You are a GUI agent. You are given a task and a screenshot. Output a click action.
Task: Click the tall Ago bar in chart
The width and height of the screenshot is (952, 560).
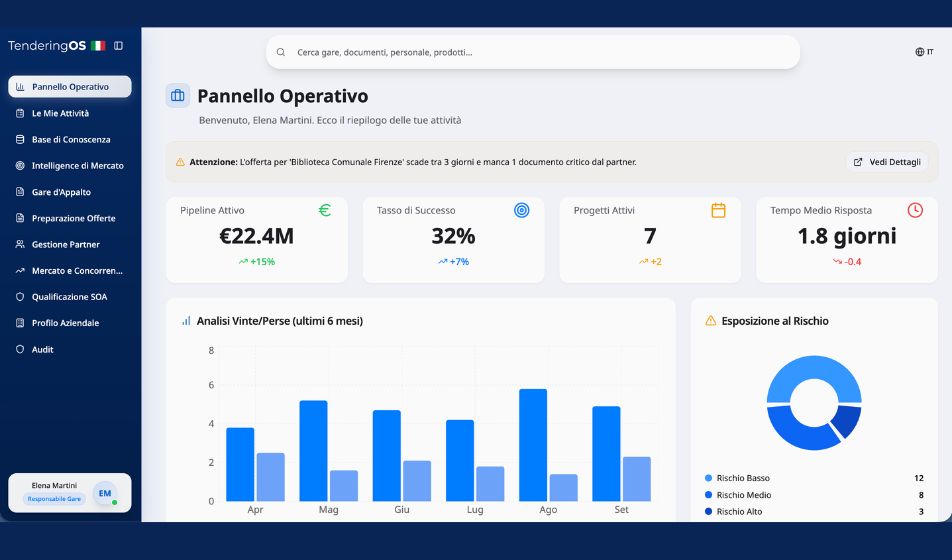click(533, 444)
